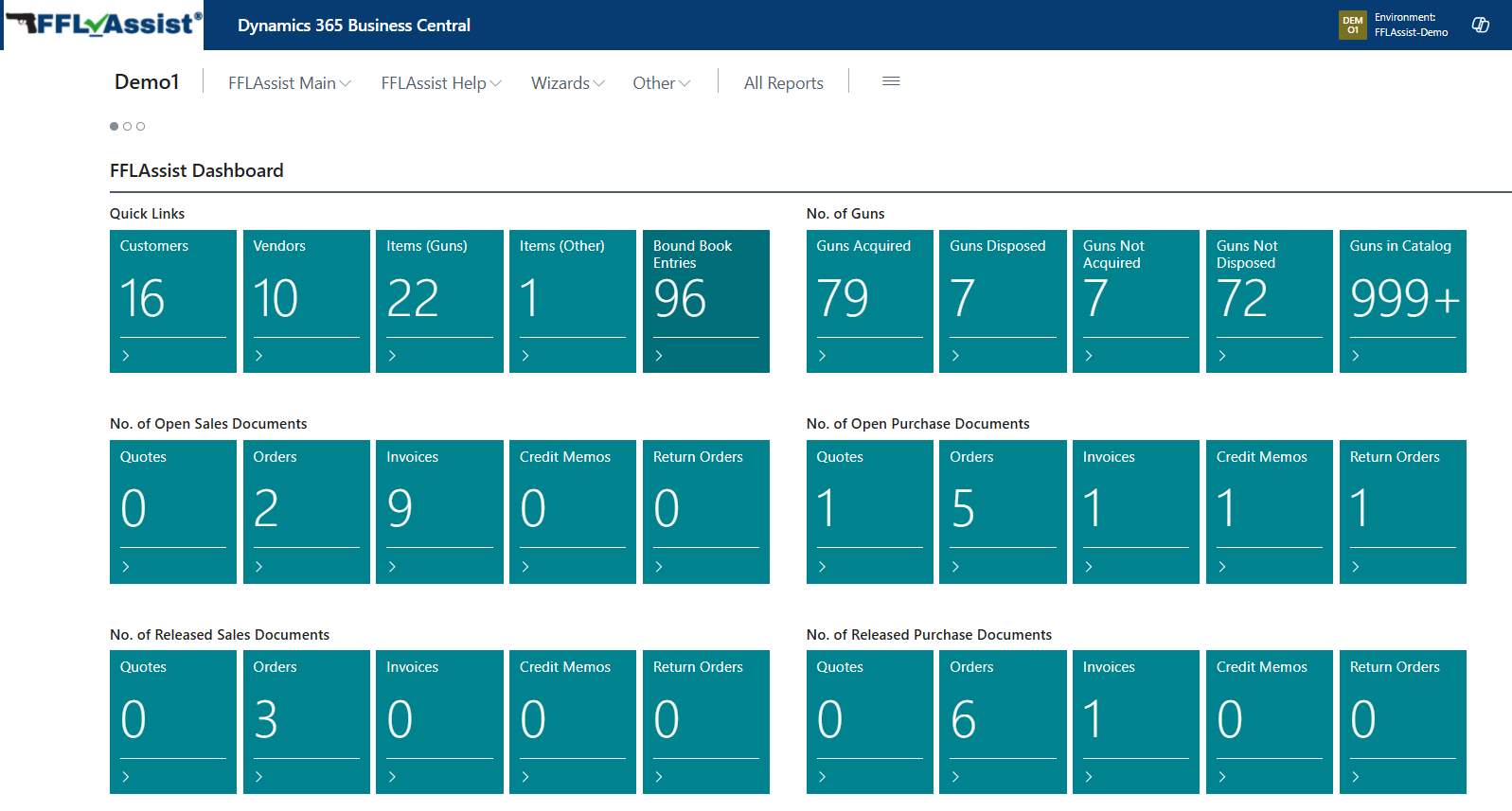Open open sales Invoices tile showing 9
1512x811 pixels.
439,512
